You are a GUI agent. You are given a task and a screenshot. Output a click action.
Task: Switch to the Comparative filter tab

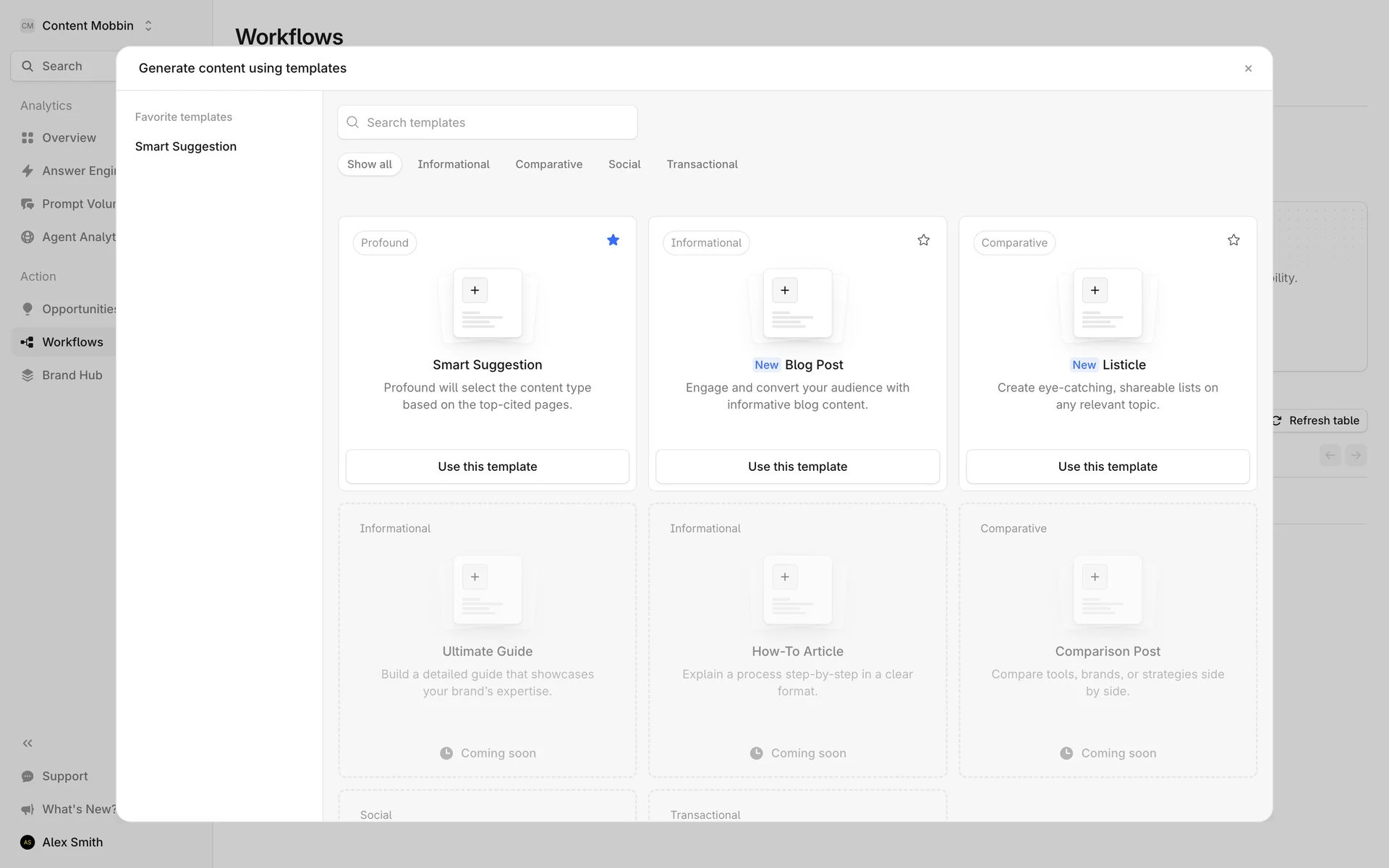coord(548,164)
